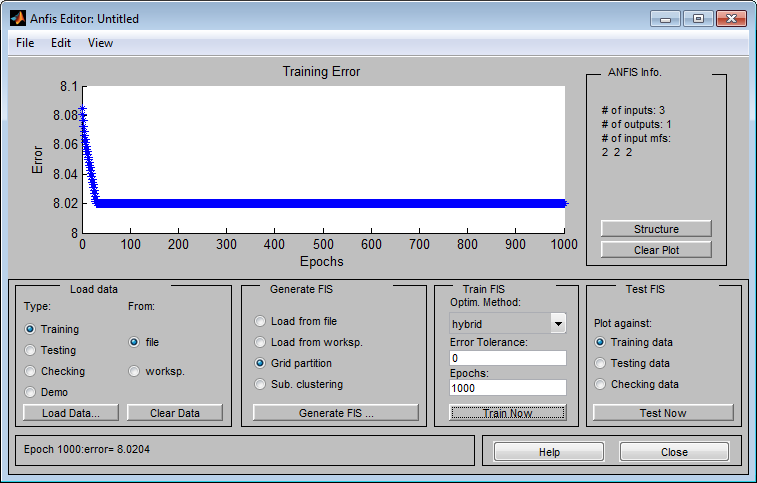Choose the Checking data type option
Screen dimensions: 757x483
31,371
